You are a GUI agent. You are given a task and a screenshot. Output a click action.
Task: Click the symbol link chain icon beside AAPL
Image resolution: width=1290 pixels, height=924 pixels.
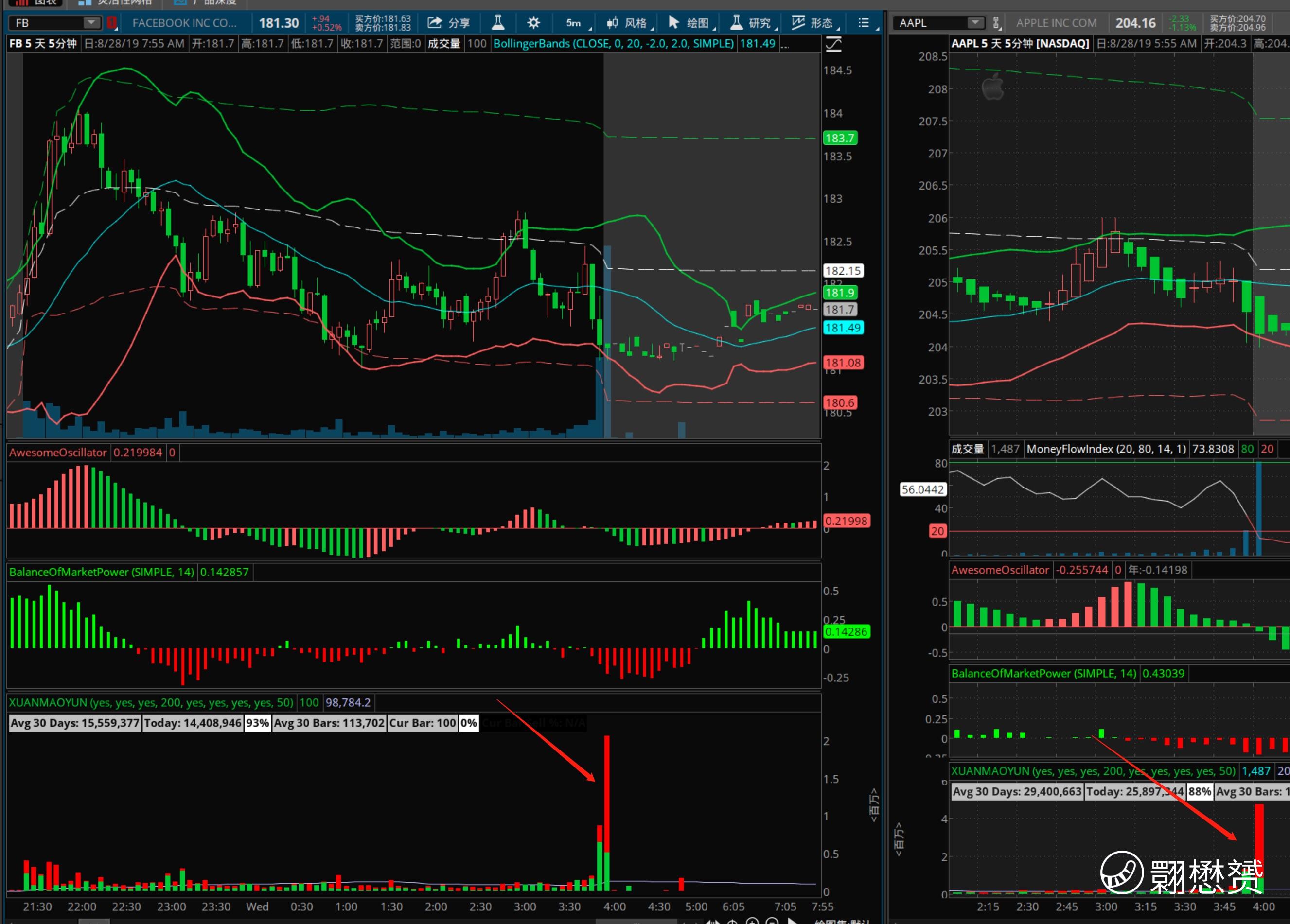(x=996, y=23)
